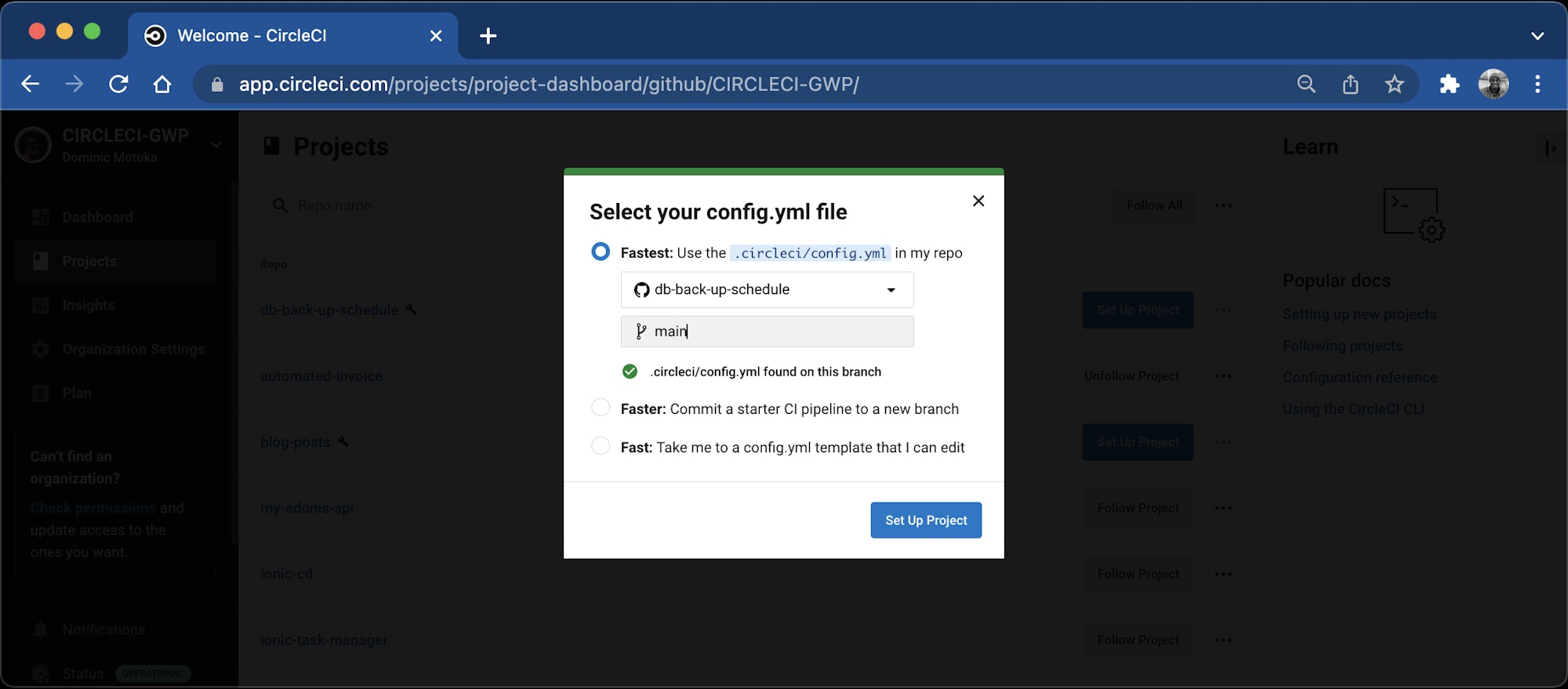Open Projects in the sidebar
This screenshot has width=1568, height=689.
(115, 261)
